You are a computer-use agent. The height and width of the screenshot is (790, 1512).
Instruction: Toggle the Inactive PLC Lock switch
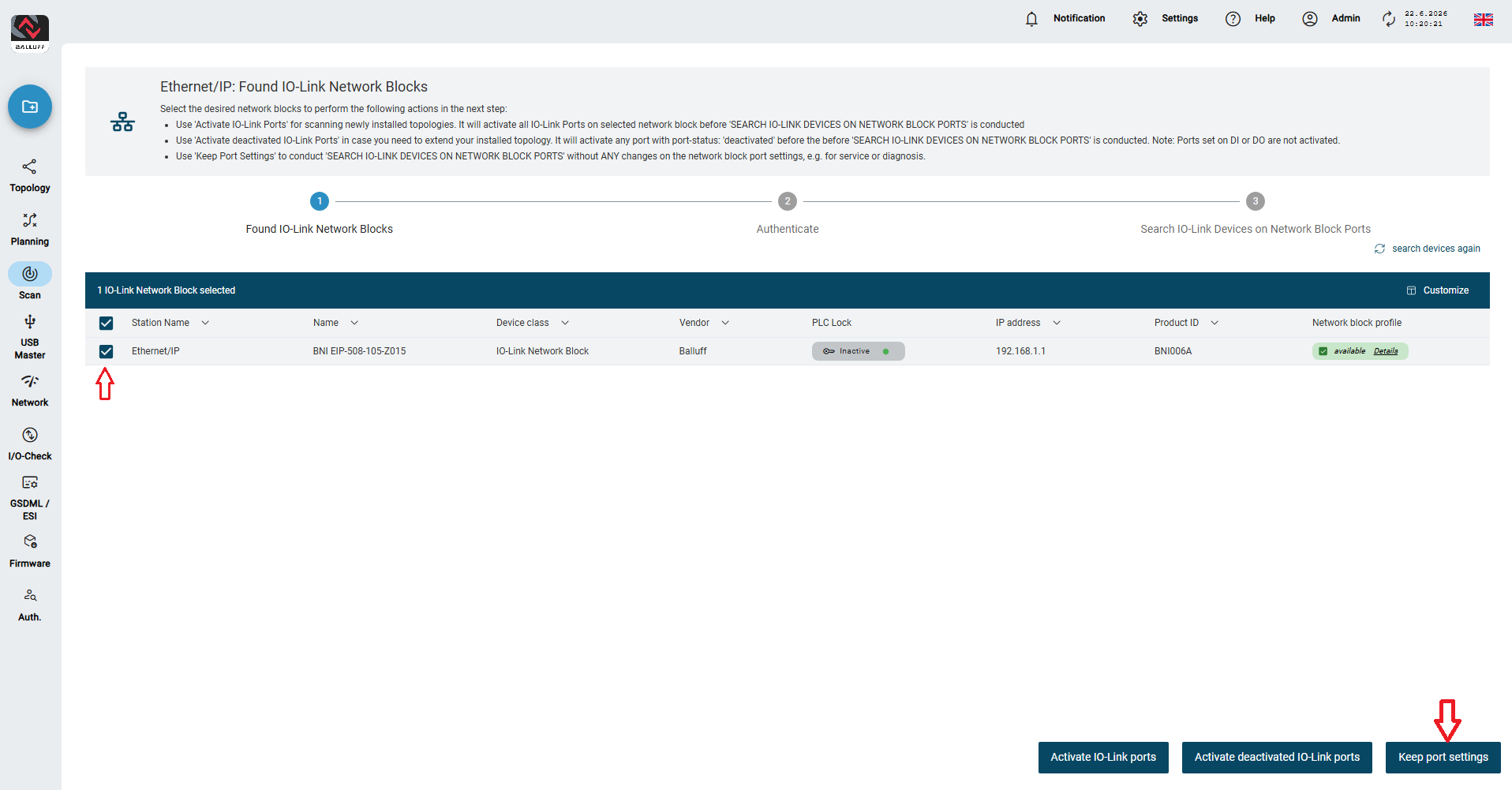858,351
